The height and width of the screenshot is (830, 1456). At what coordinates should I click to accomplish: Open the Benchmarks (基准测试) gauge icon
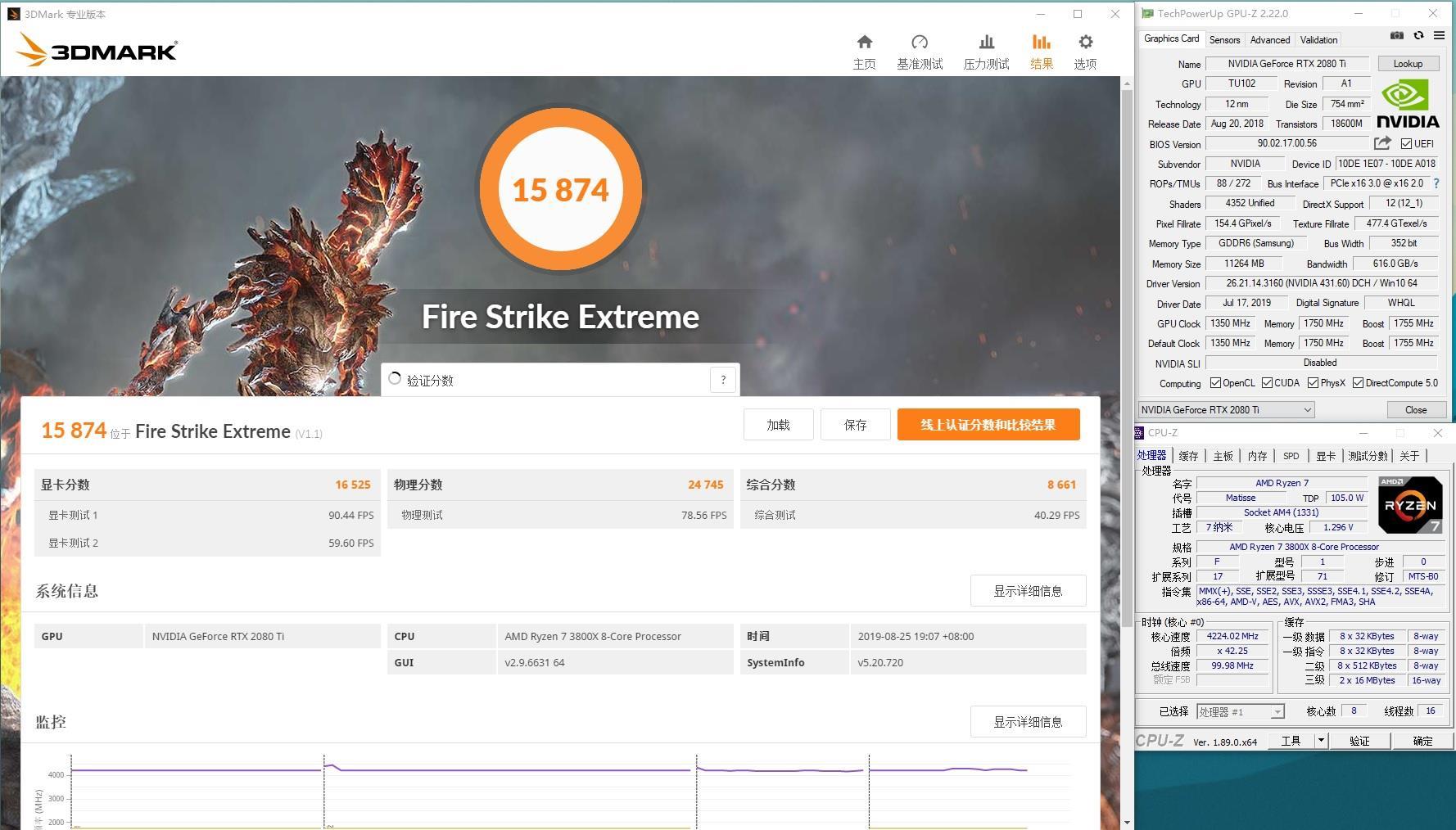tap(919, 43)
